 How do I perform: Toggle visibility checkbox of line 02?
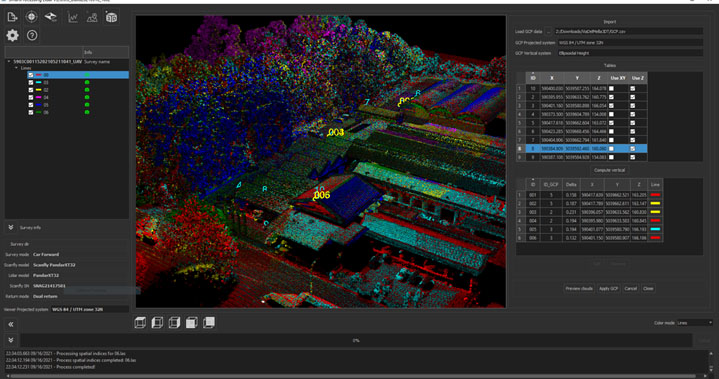tap(31, 90)
